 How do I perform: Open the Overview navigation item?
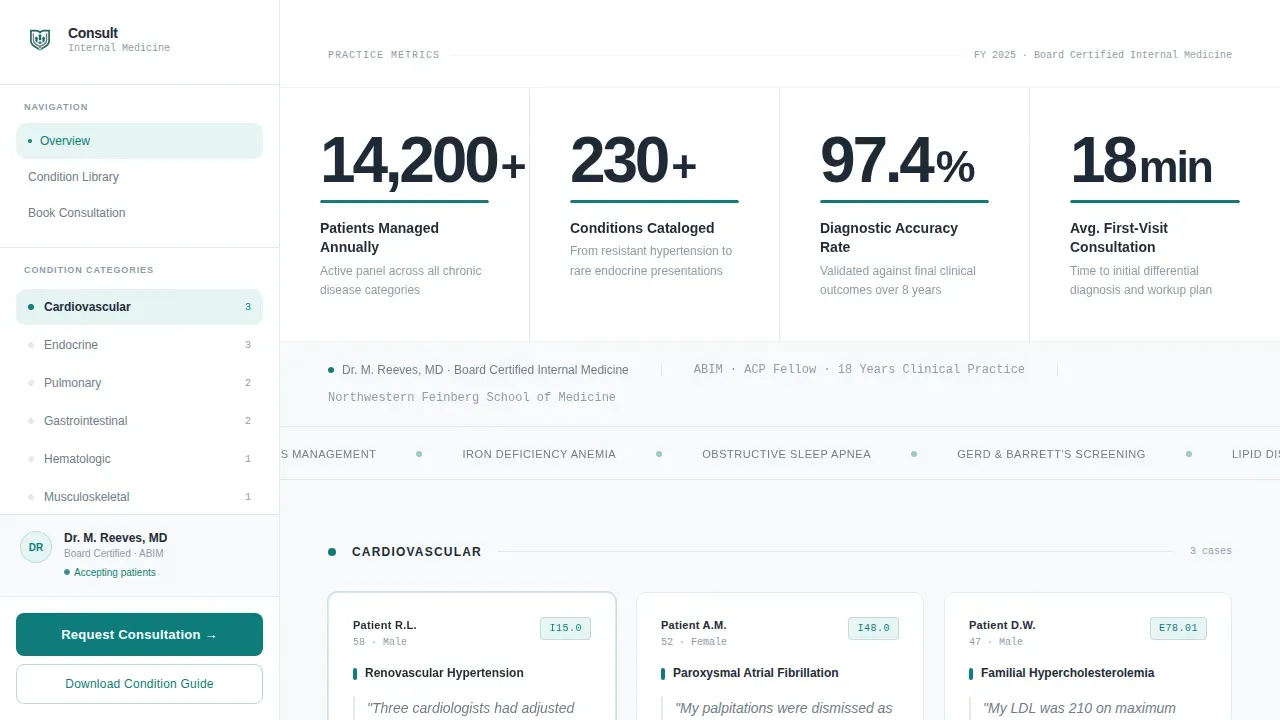[139, 141]
